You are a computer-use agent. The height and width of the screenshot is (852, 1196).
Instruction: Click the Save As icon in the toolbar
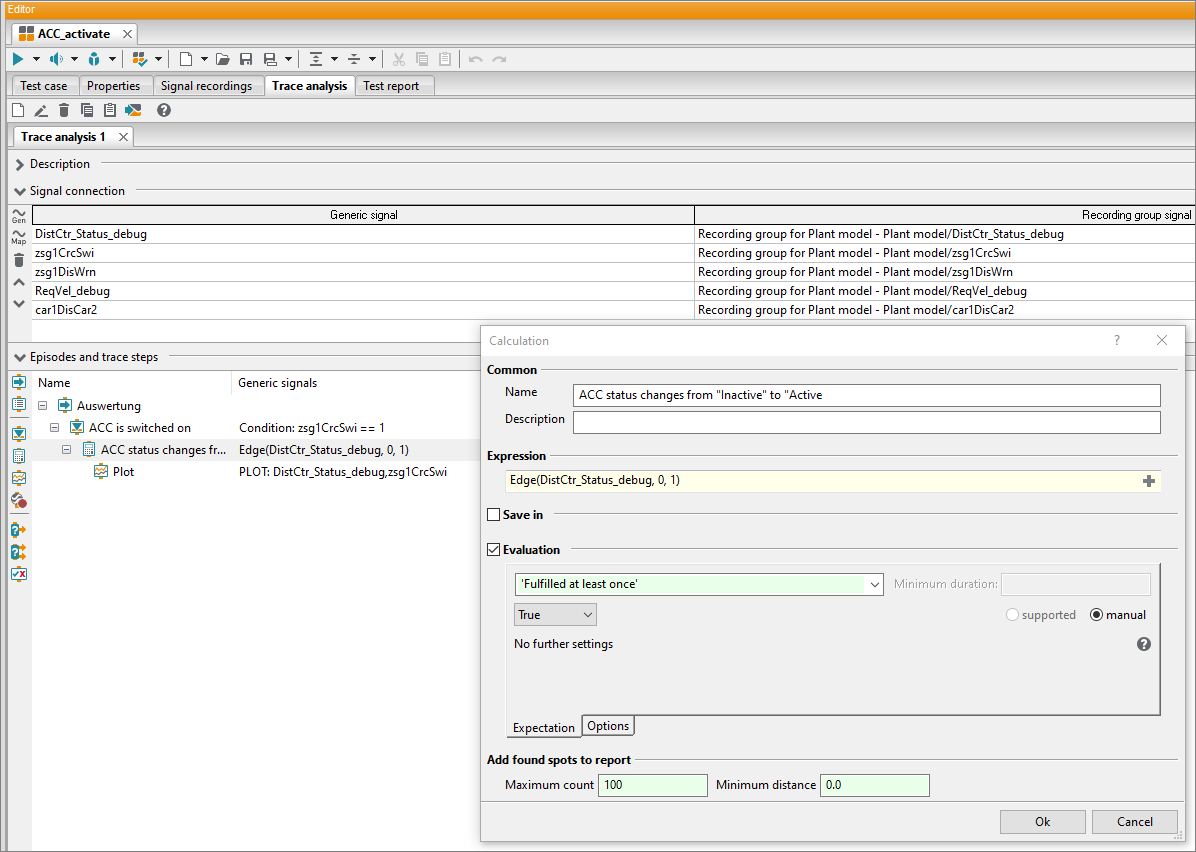coord(270,59)
